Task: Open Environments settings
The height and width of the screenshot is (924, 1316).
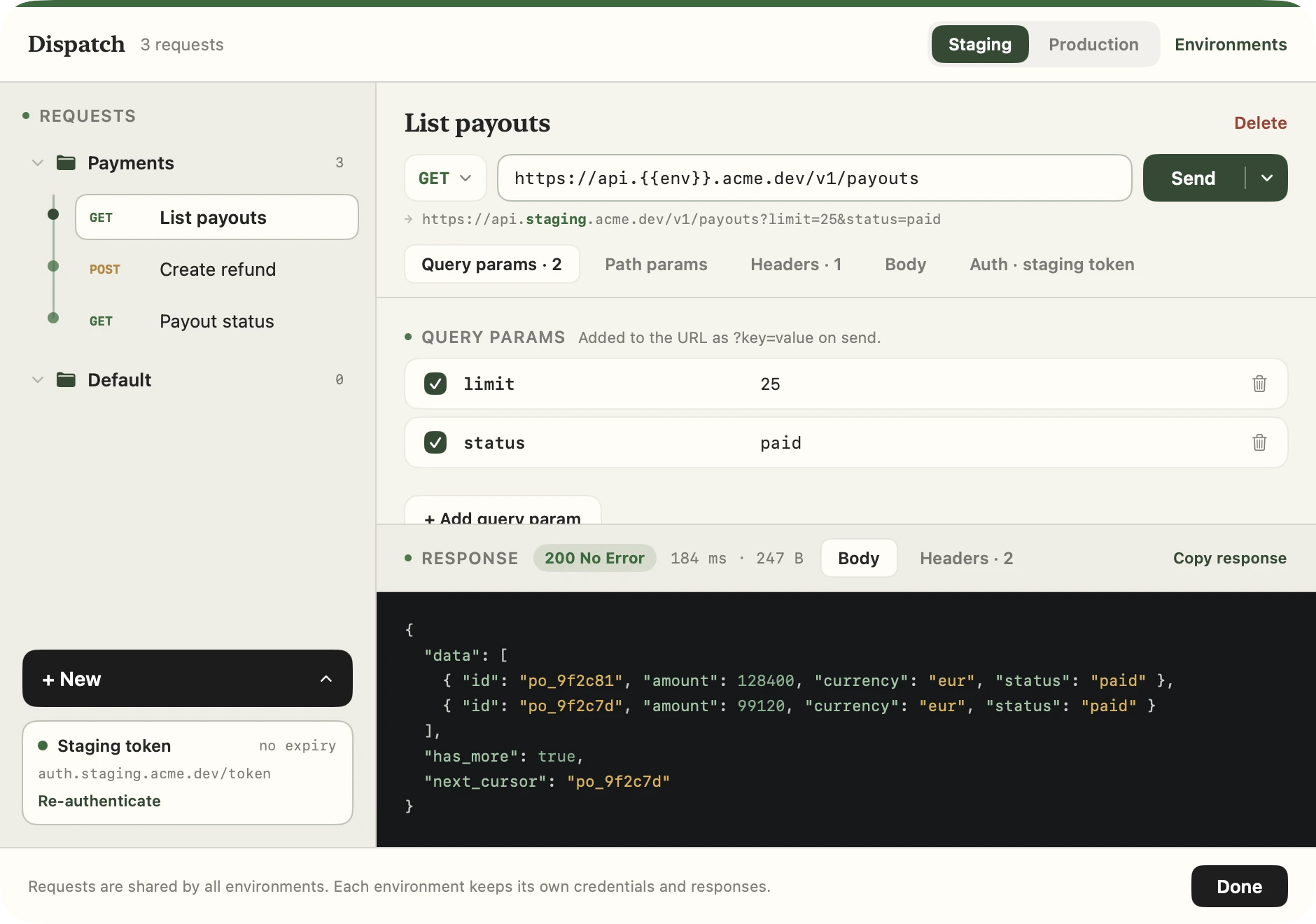Action: 1231,44
